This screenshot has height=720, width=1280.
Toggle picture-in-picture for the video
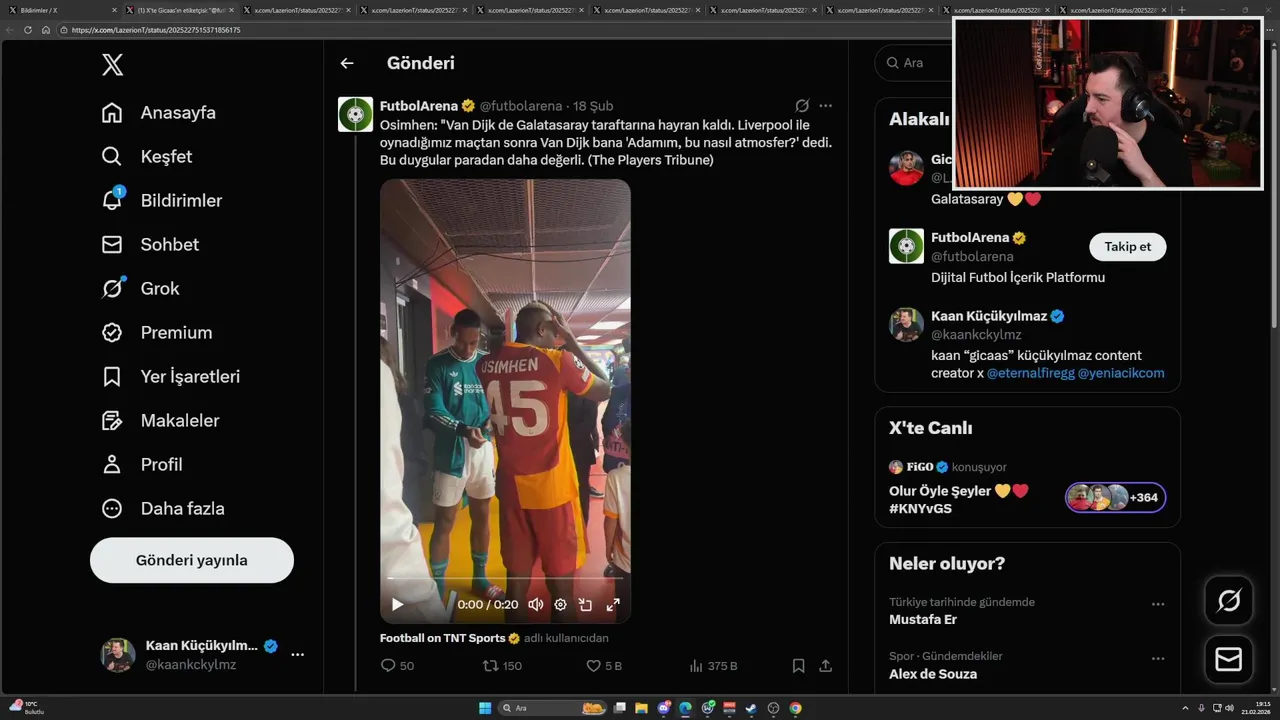click(x=586, y=604)
